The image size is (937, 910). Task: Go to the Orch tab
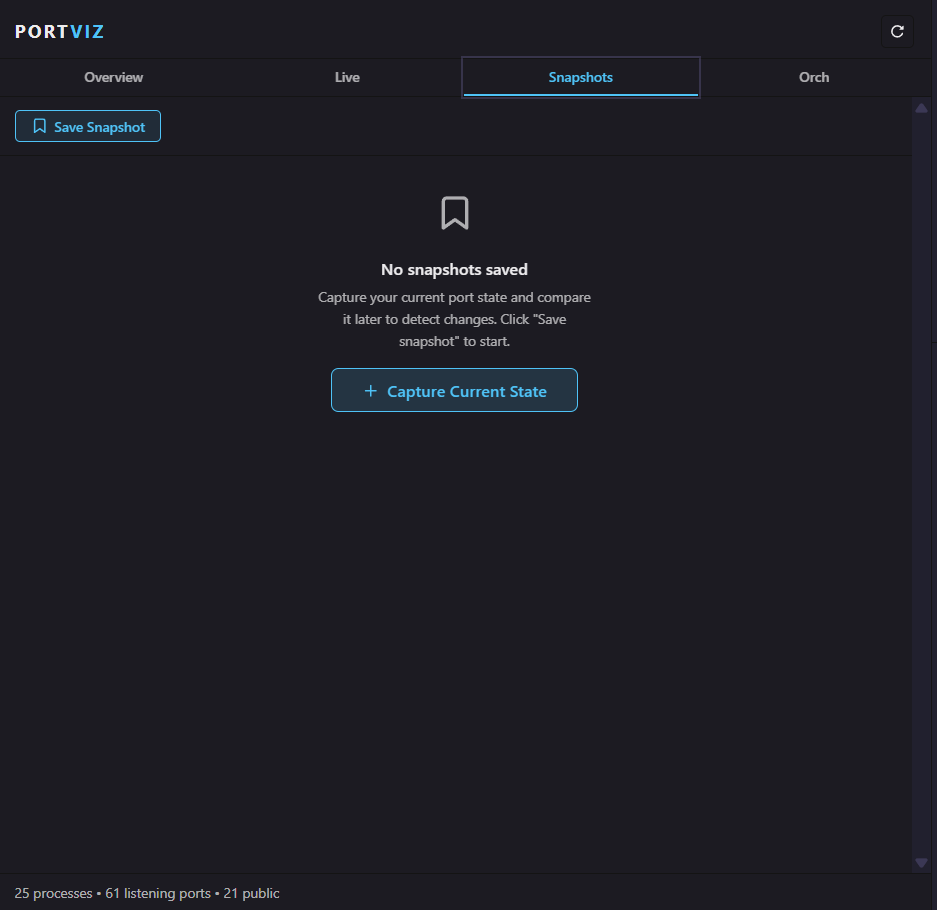coord(814,77)
